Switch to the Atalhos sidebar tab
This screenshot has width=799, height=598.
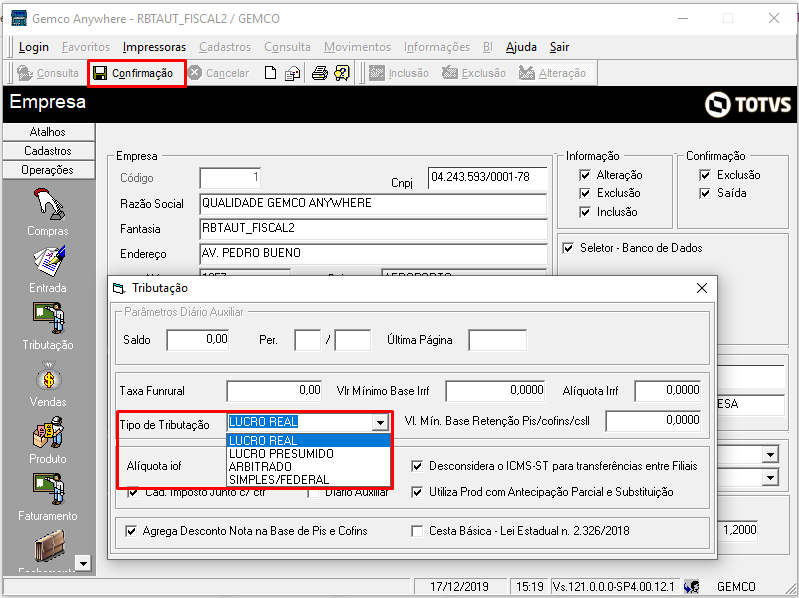click(48, 132)
